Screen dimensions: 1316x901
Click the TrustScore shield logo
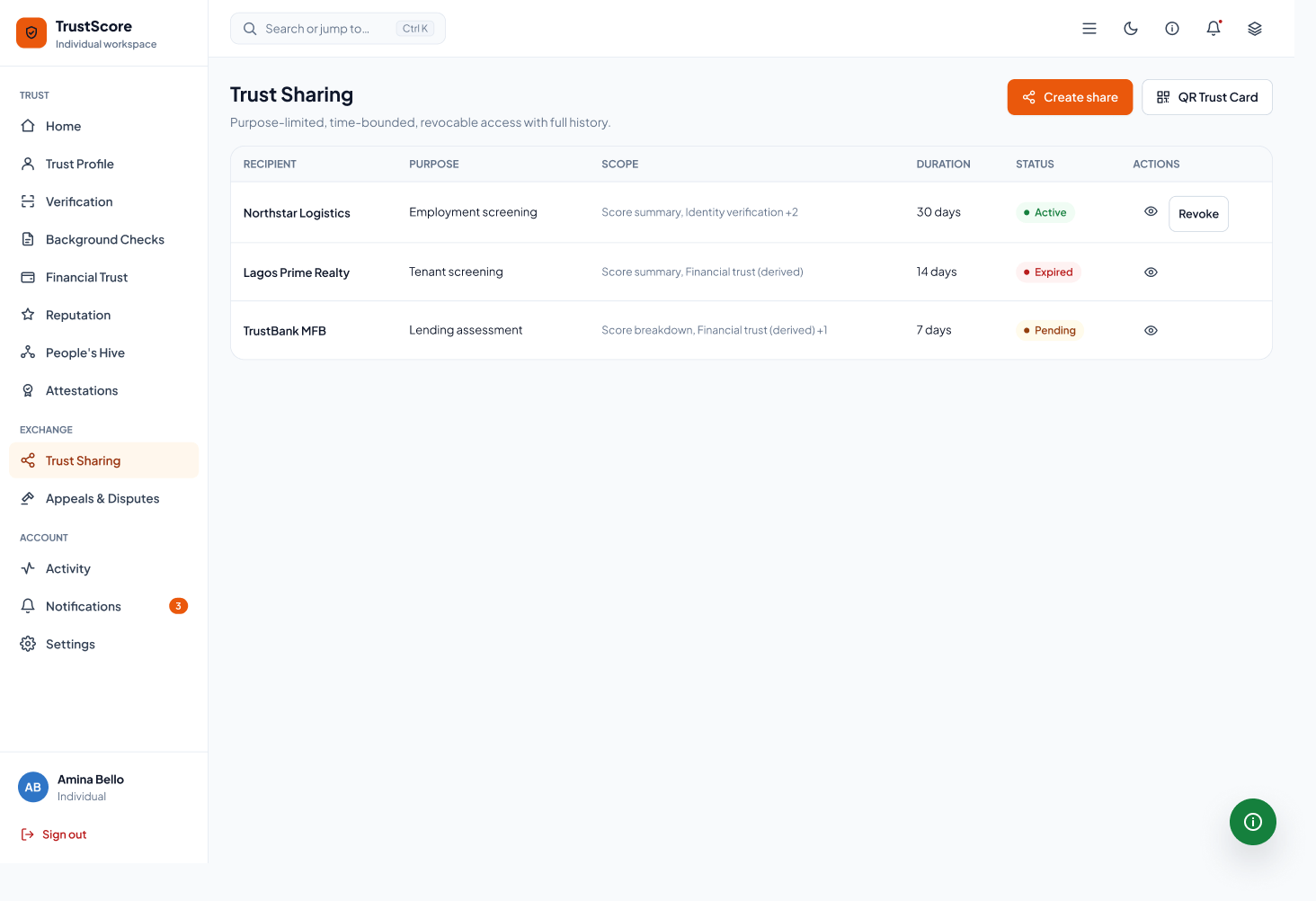(x=31, y=33)
